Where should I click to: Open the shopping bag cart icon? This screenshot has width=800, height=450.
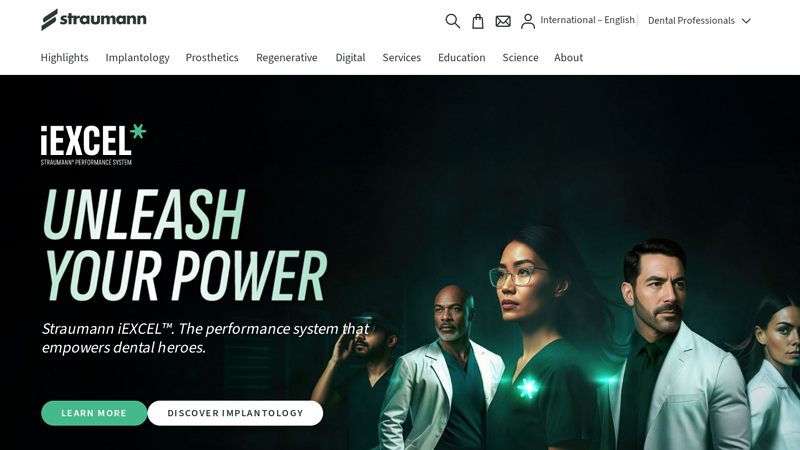pos(478,21)
